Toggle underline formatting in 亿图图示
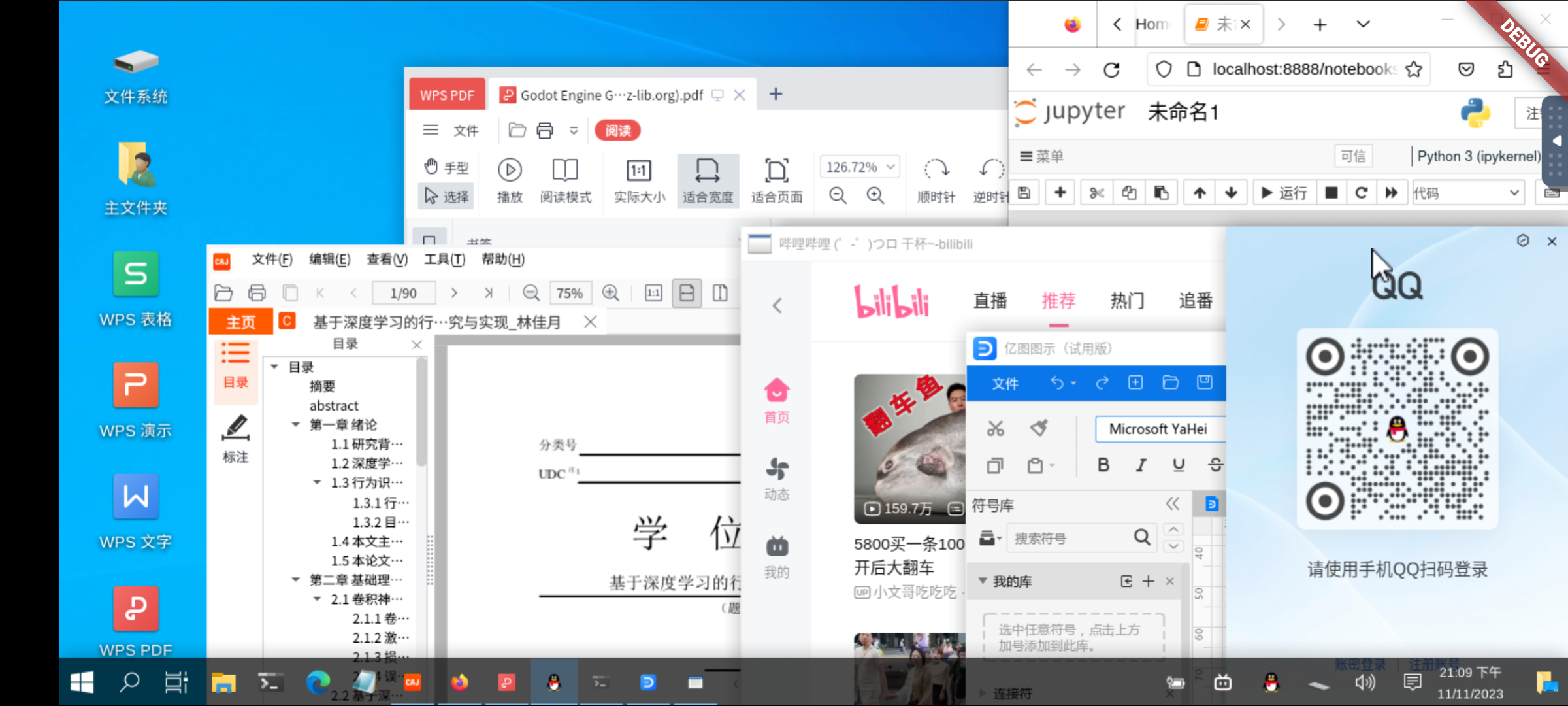This screenshot has height=706, width=1568. click(1178, 465)
